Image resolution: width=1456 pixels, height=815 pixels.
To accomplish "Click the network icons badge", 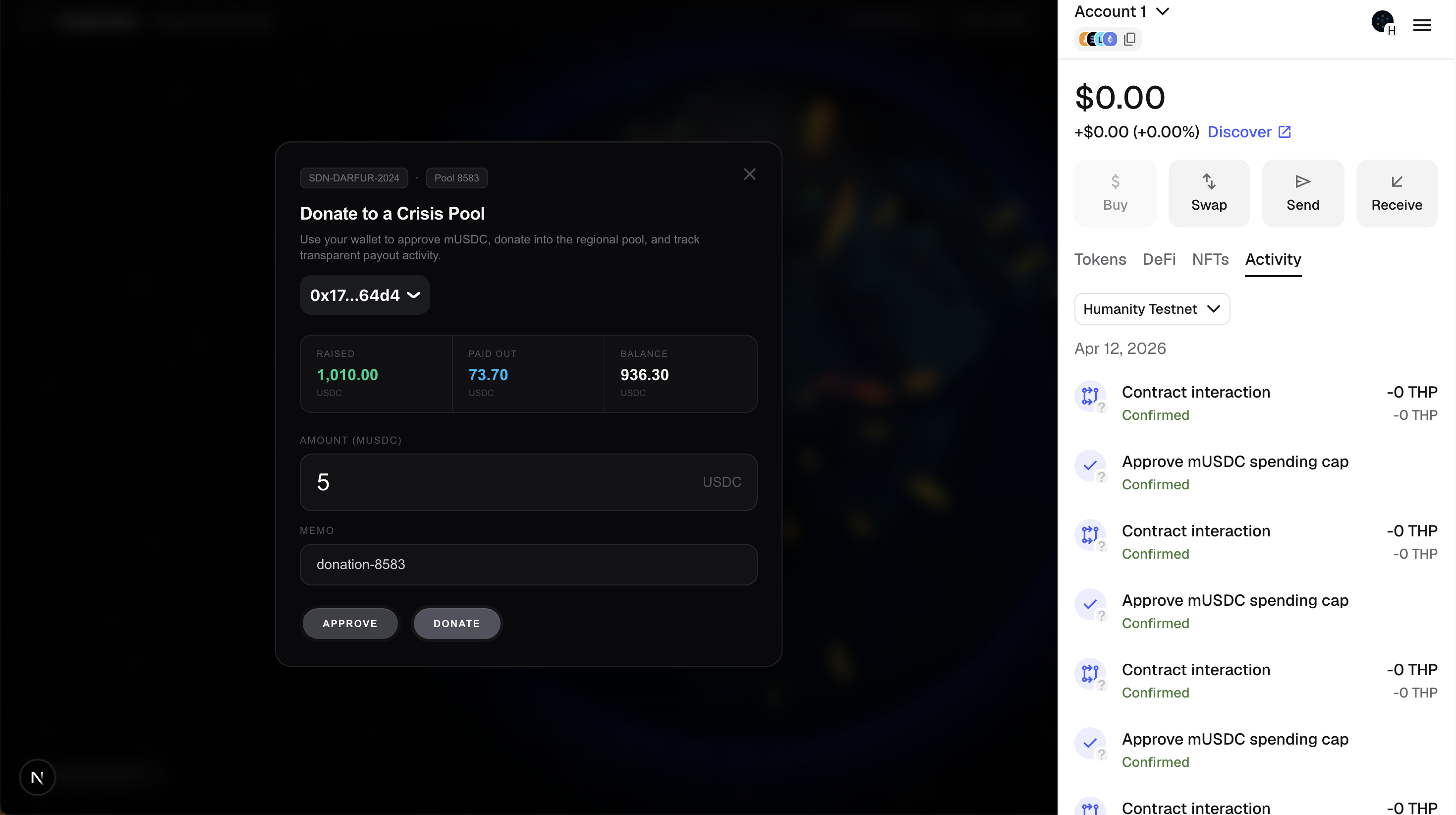I will 1098,39.
